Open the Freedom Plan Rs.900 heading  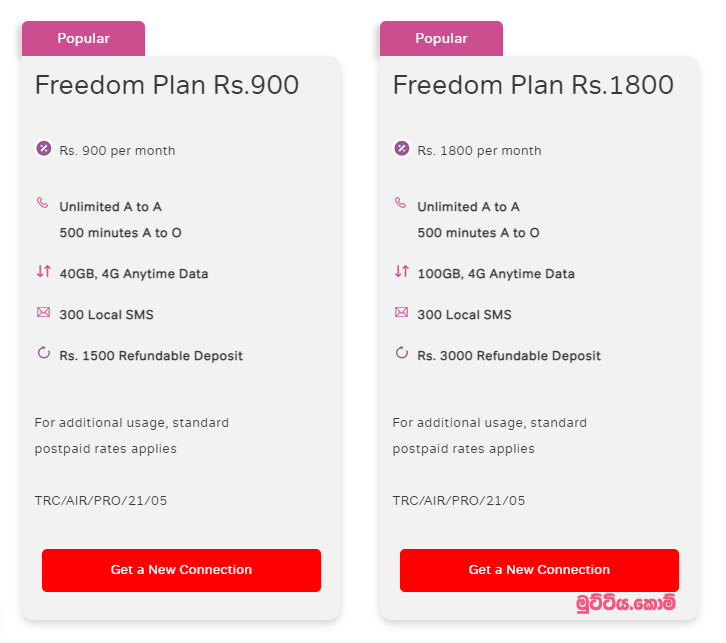pyautogui.click(x=167, y=85)
